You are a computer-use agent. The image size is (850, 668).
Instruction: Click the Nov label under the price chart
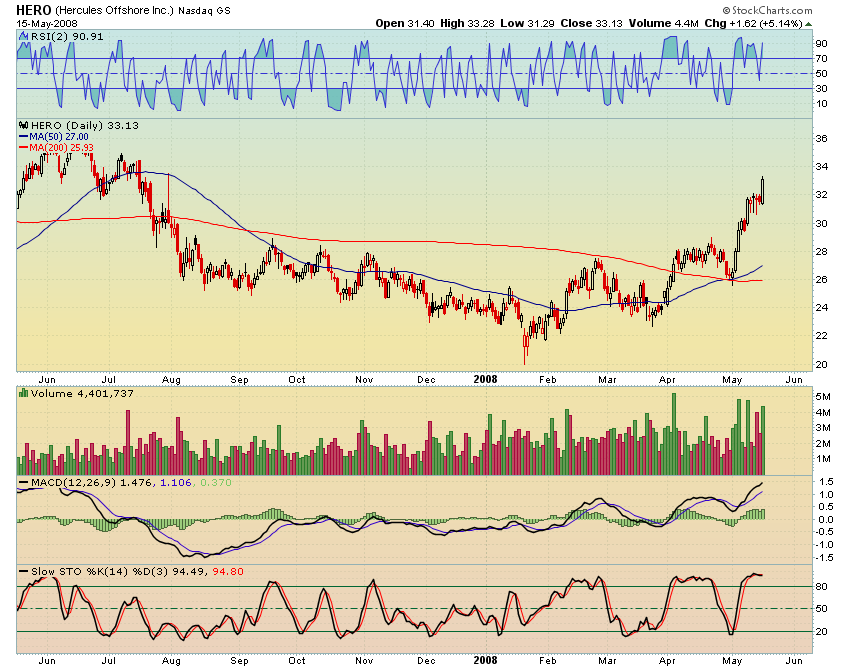(364, 380)
